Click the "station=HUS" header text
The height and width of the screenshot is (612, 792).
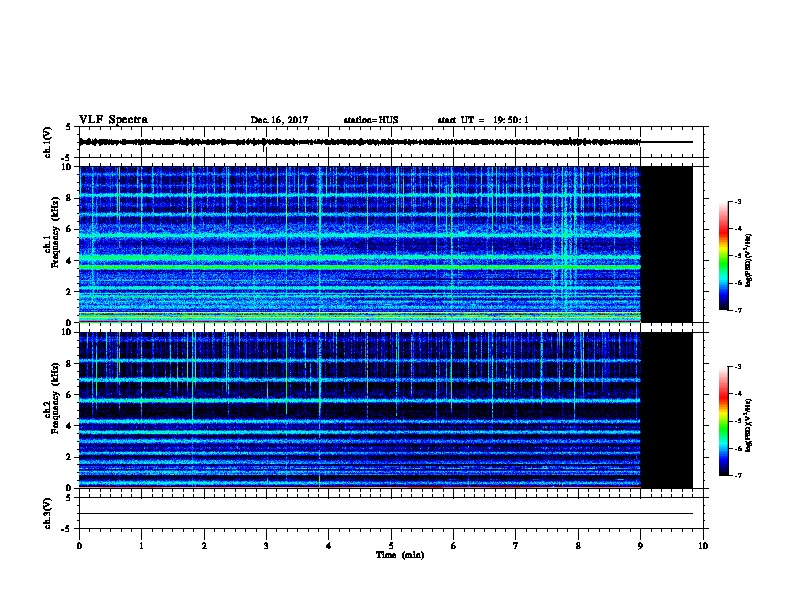tap(371, 120)
